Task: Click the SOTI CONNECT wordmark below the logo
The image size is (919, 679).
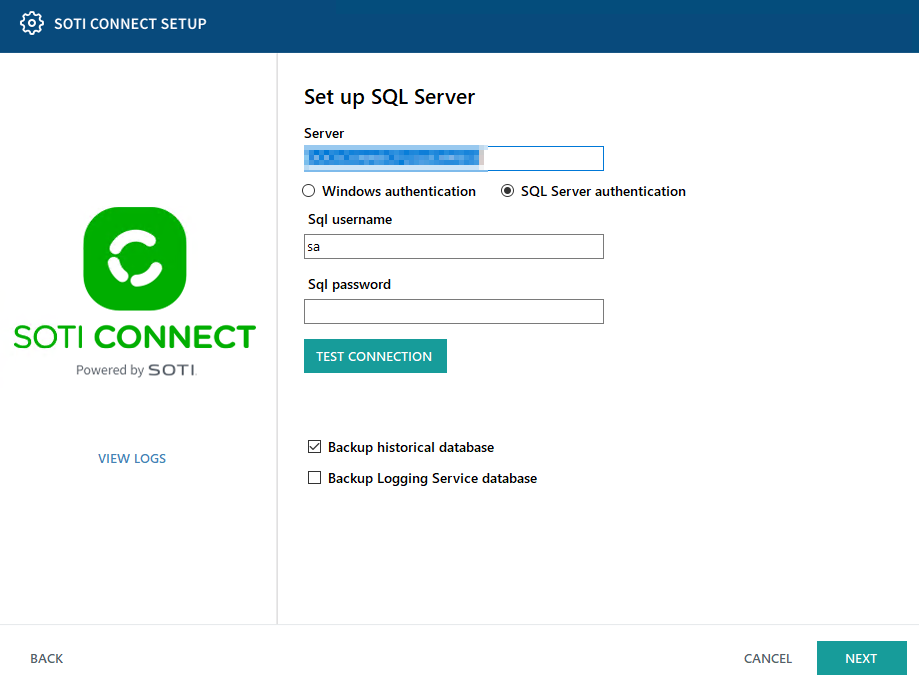Action: coord(134,337)
